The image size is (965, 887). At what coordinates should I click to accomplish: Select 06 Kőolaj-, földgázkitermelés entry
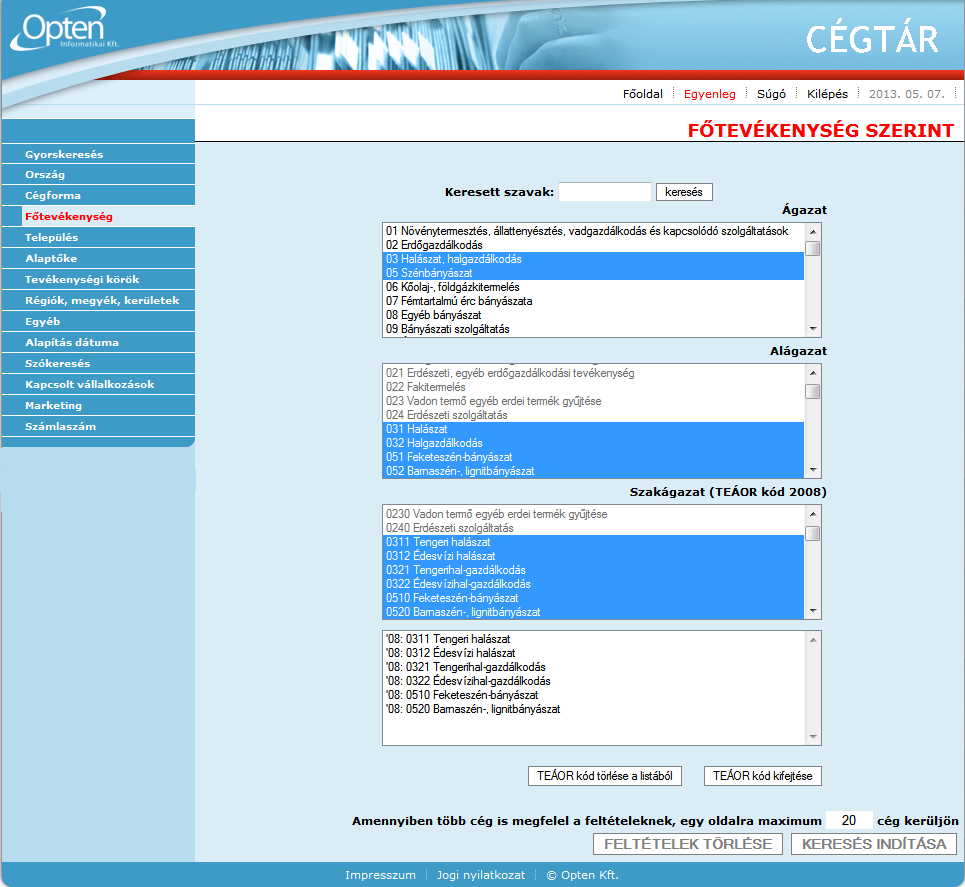593,287
